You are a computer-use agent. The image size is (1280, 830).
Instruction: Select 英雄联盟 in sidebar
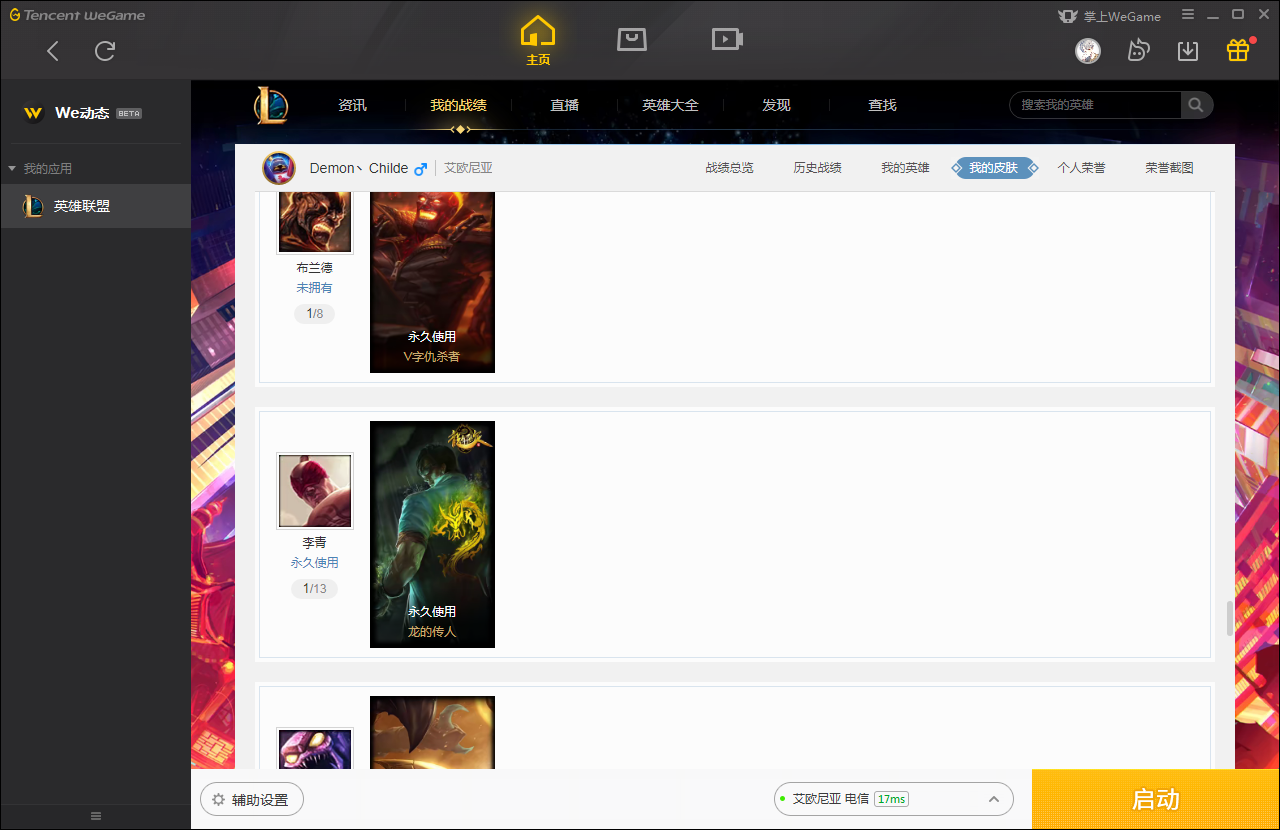point(95,206)
